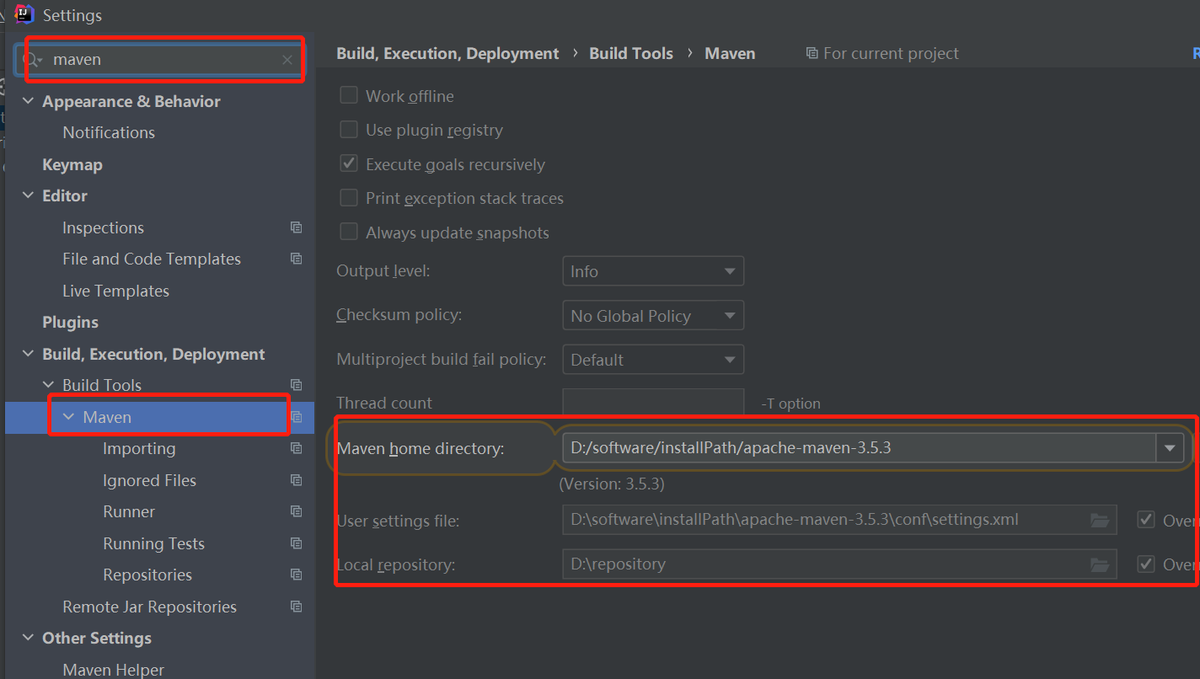Collapse the Build, Execution, Deployment arrow

point(28,354)
